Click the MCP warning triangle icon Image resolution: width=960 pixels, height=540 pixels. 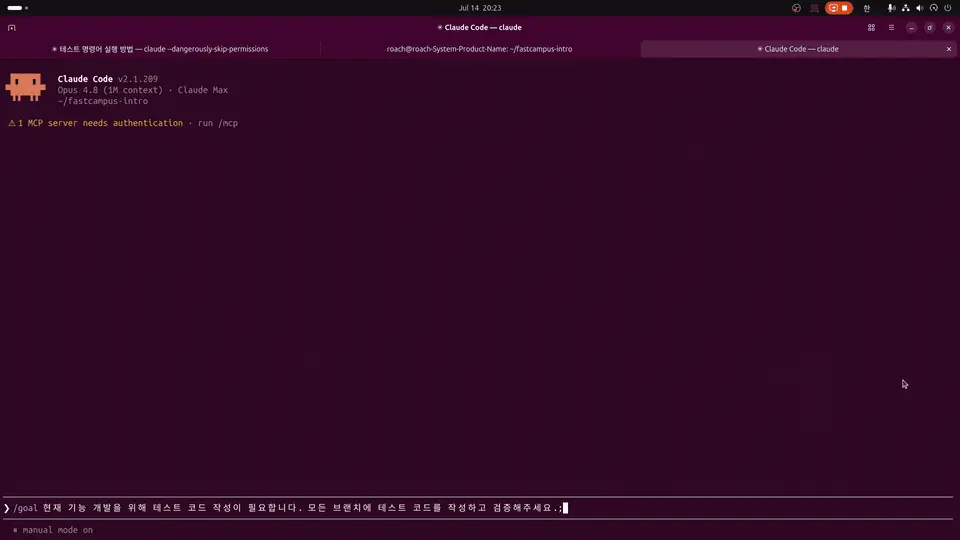pyautogui.click(x=12, y=123)
